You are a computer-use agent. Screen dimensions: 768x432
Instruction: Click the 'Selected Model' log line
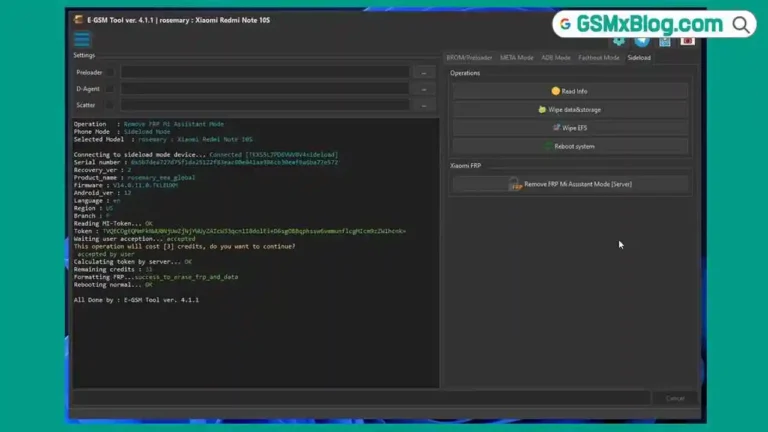(163, 139)
